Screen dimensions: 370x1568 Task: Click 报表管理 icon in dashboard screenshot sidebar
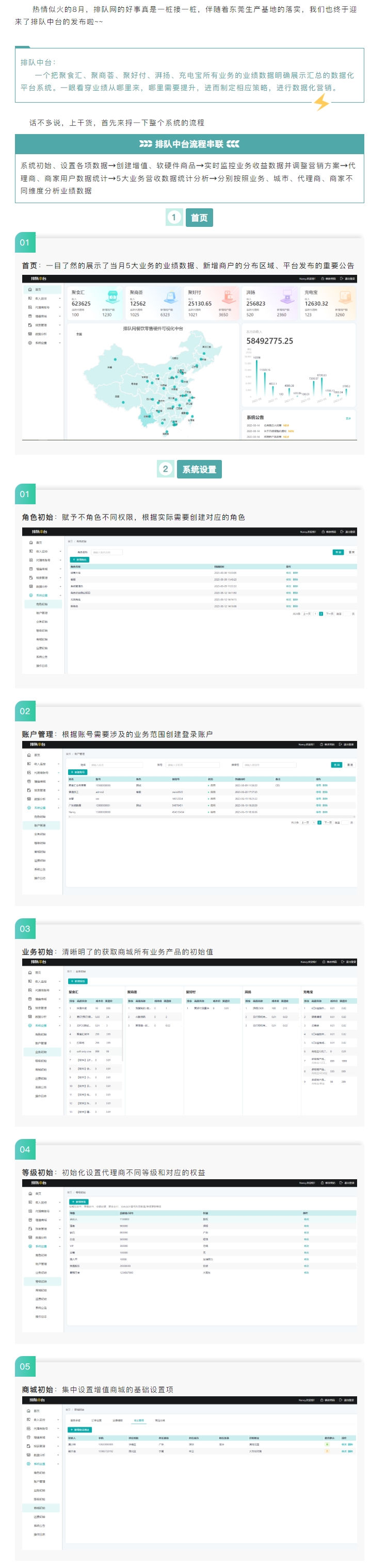click(x=29, y=325)
